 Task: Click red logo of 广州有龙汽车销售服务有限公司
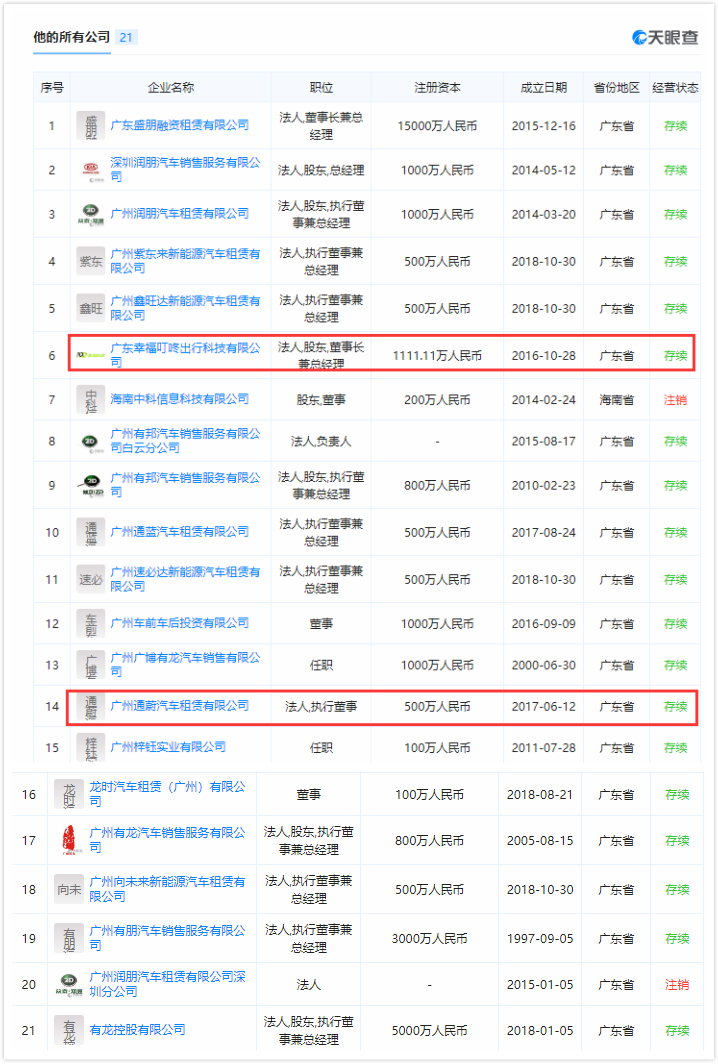click(x=69, y=840)
